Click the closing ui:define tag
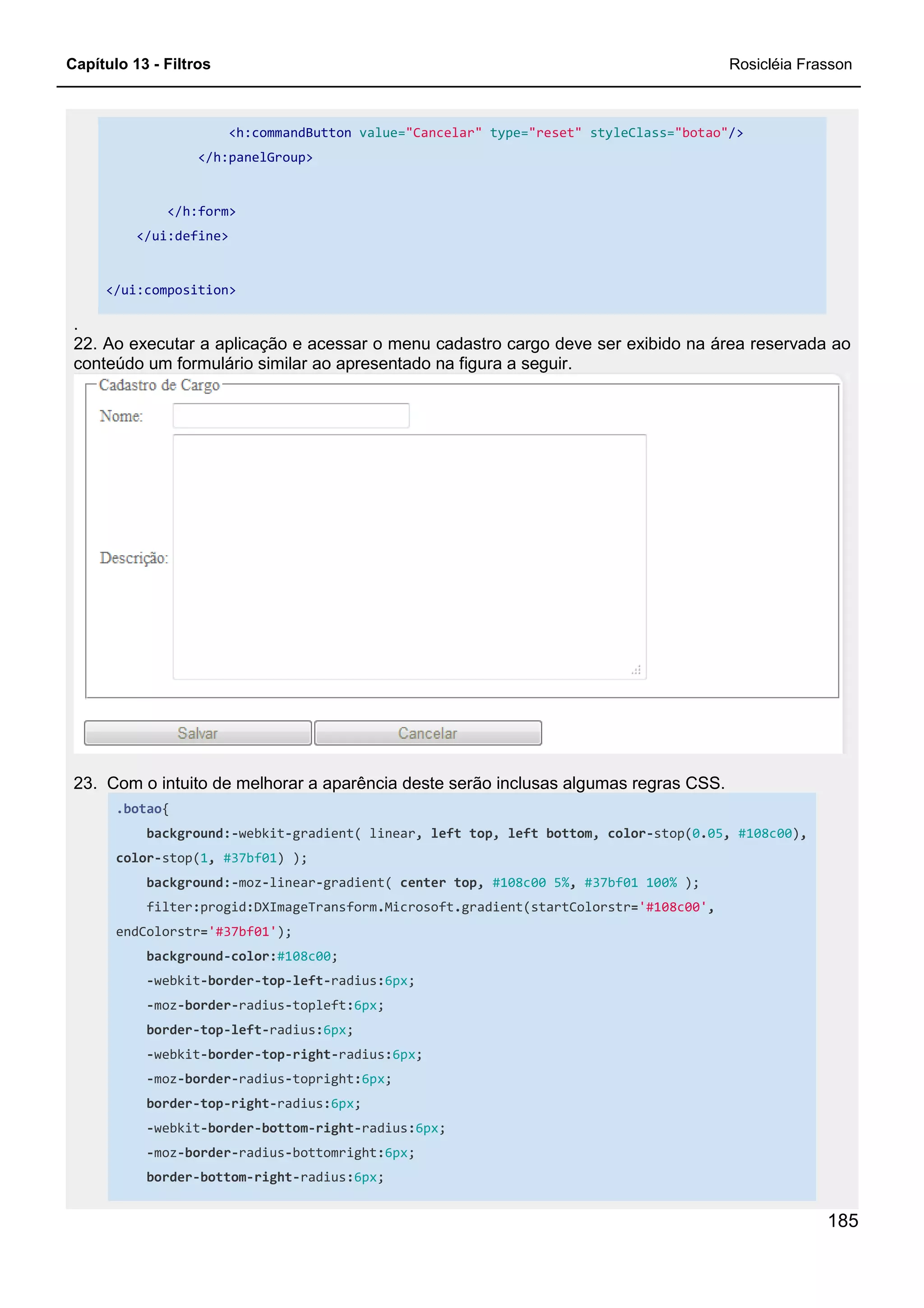Viewport: 924px width, 1308px height. tap(182, 236)
